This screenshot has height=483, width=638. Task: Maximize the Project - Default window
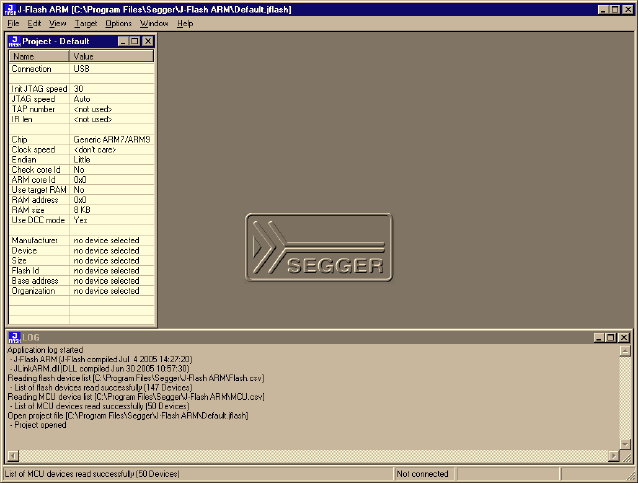(134, 41)
